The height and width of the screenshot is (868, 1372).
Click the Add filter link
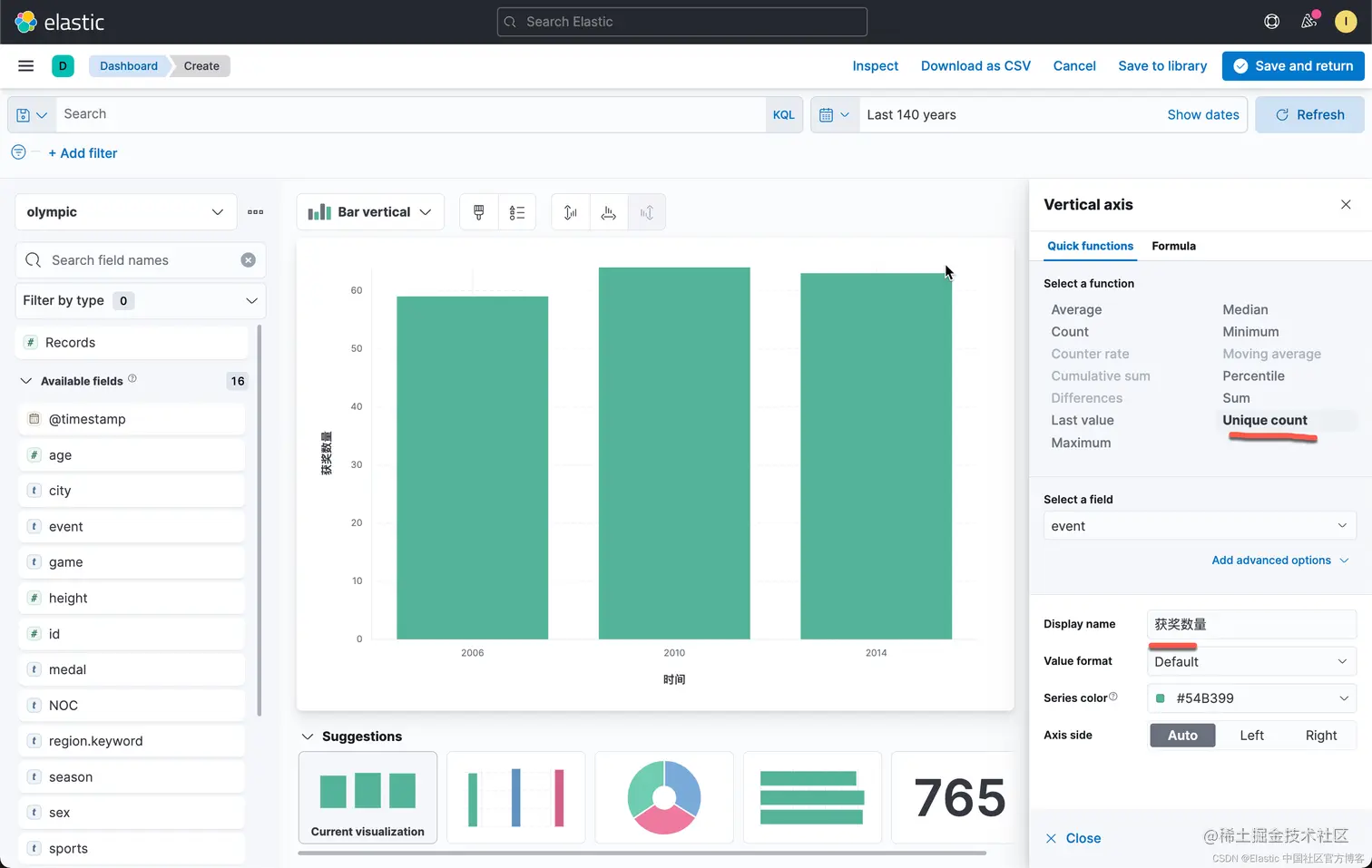[83, 153]
